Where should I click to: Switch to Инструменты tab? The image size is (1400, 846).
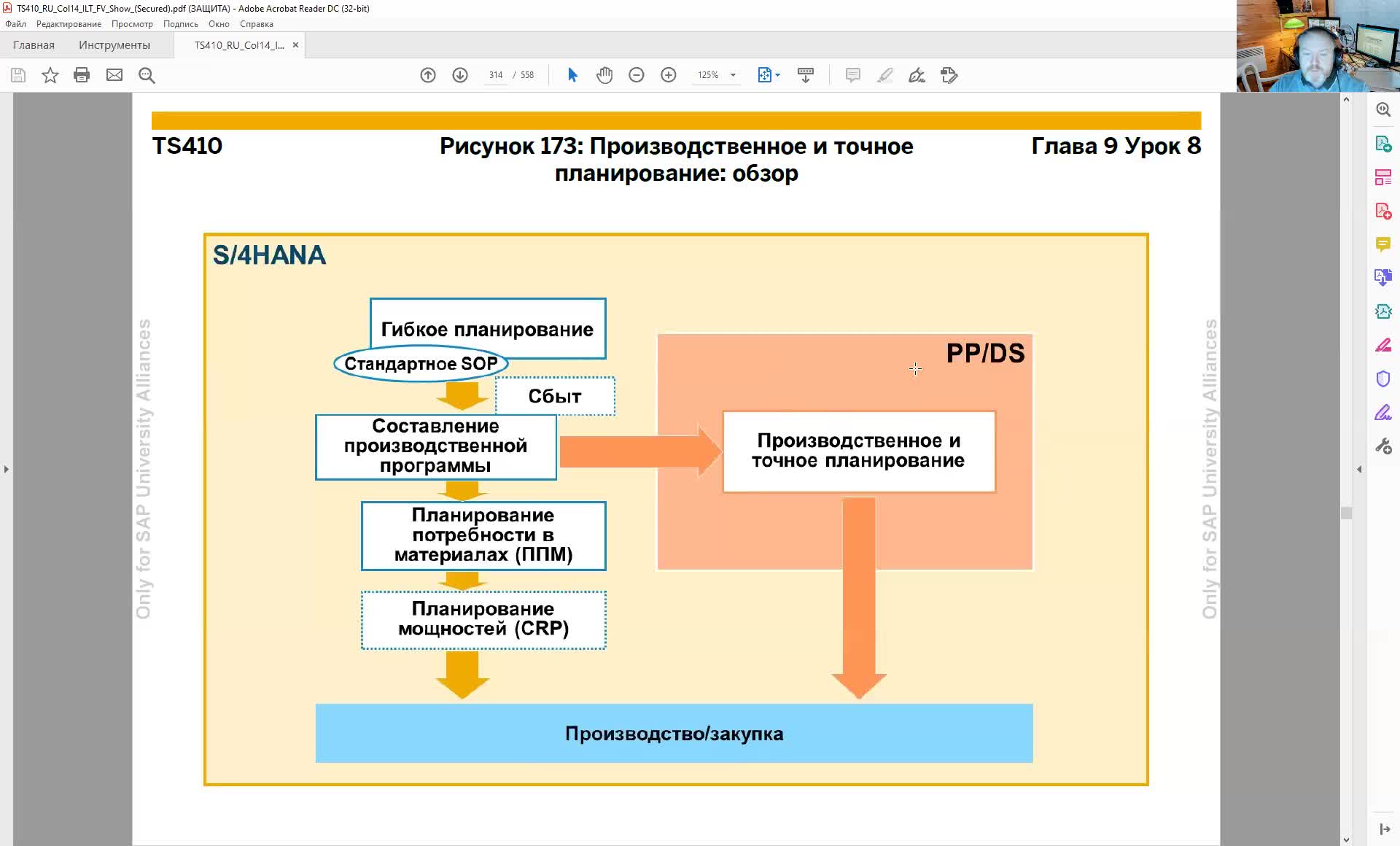point(114,45)
